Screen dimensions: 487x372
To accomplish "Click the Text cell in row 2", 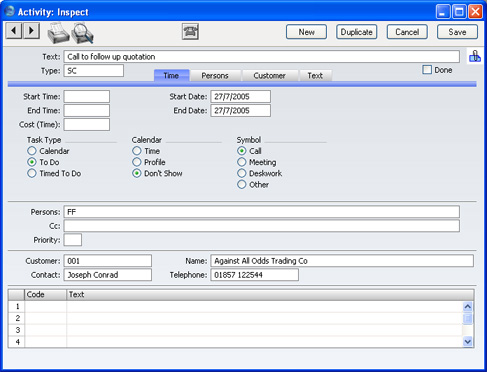I will pos(264,318).
